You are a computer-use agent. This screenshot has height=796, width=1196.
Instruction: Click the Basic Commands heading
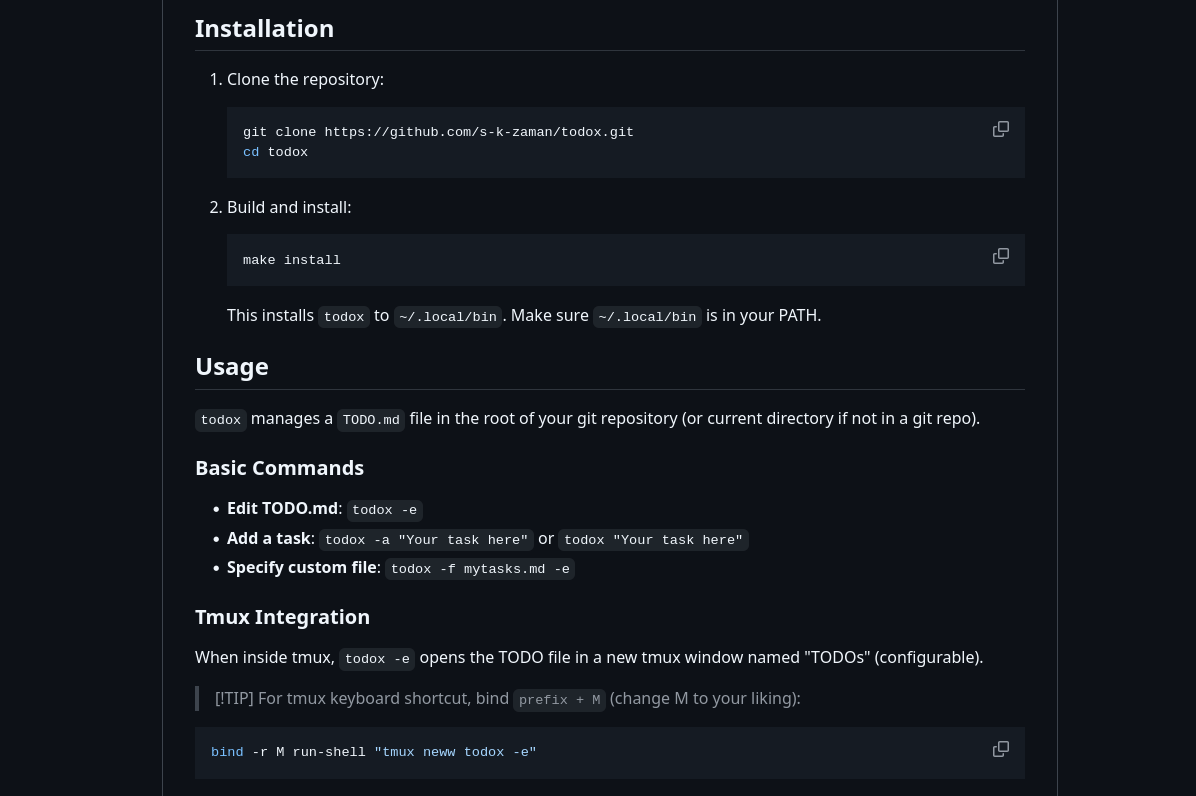[x=279, y=468]
